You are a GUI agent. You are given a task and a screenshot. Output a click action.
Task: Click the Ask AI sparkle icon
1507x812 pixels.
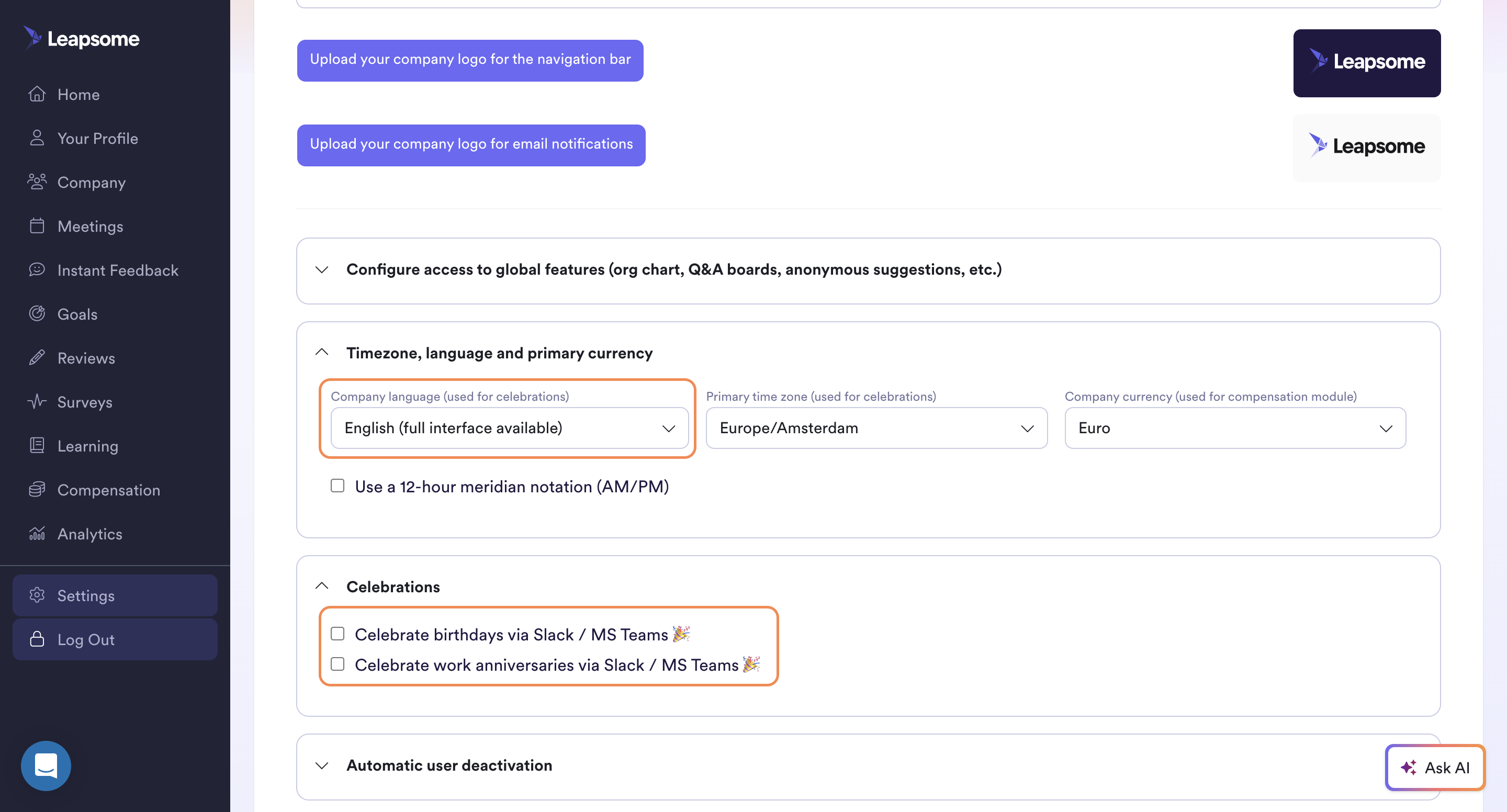click(x=1409, y=768)
